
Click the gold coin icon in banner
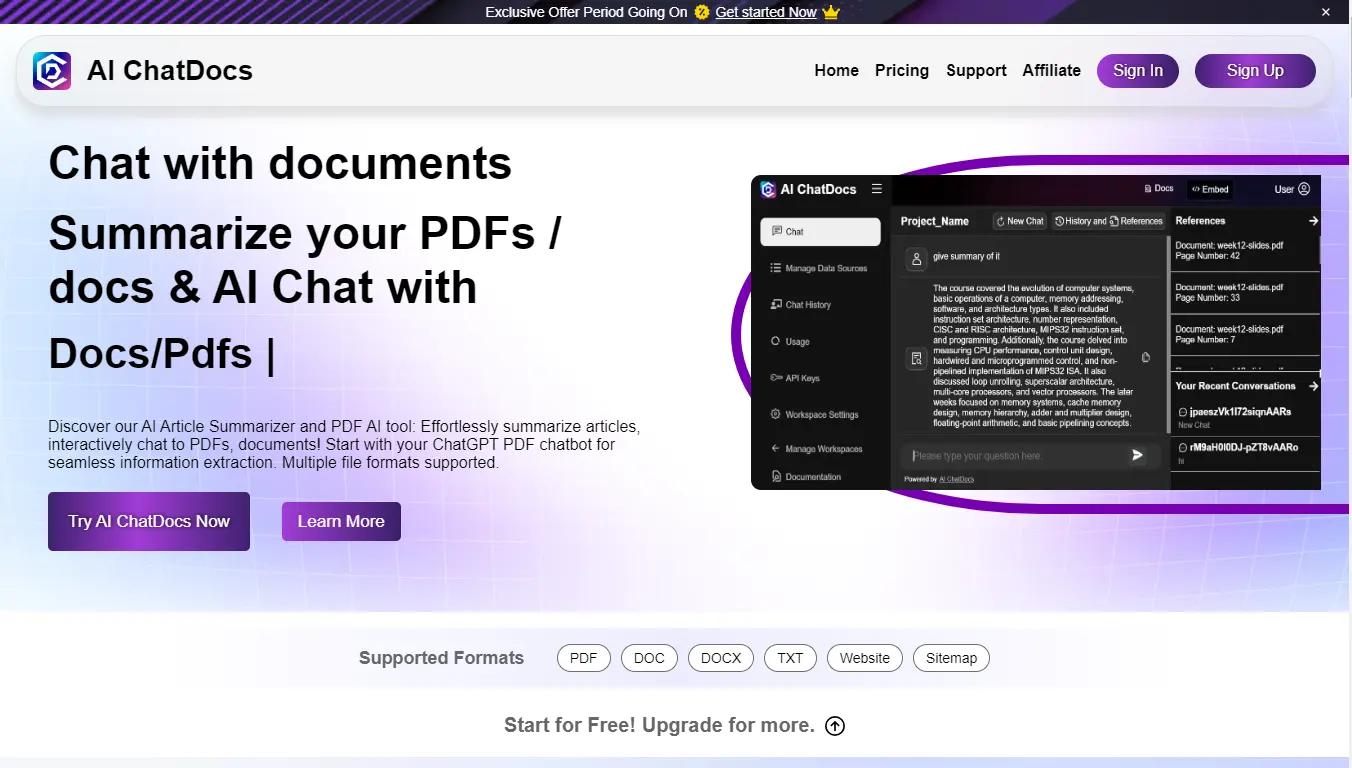tap(702, 12)
